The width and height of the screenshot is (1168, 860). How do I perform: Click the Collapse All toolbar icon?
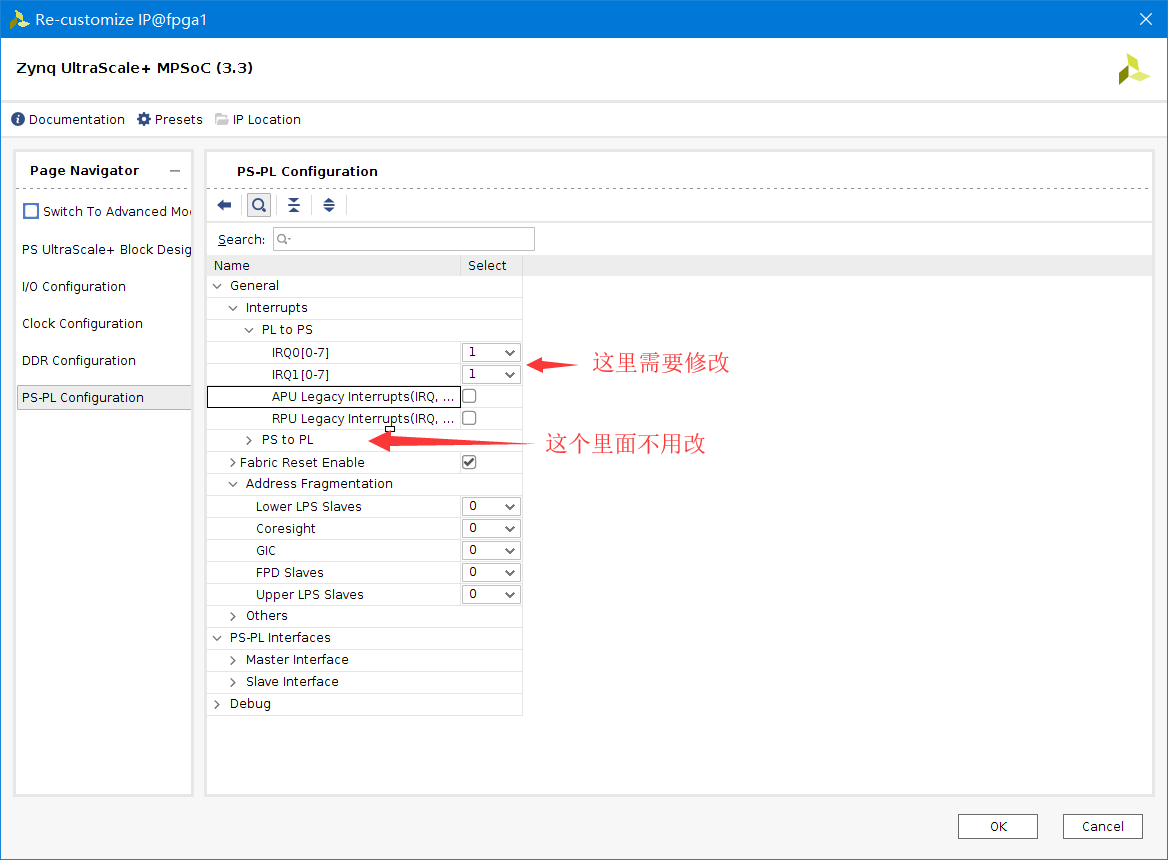point(294,206)
